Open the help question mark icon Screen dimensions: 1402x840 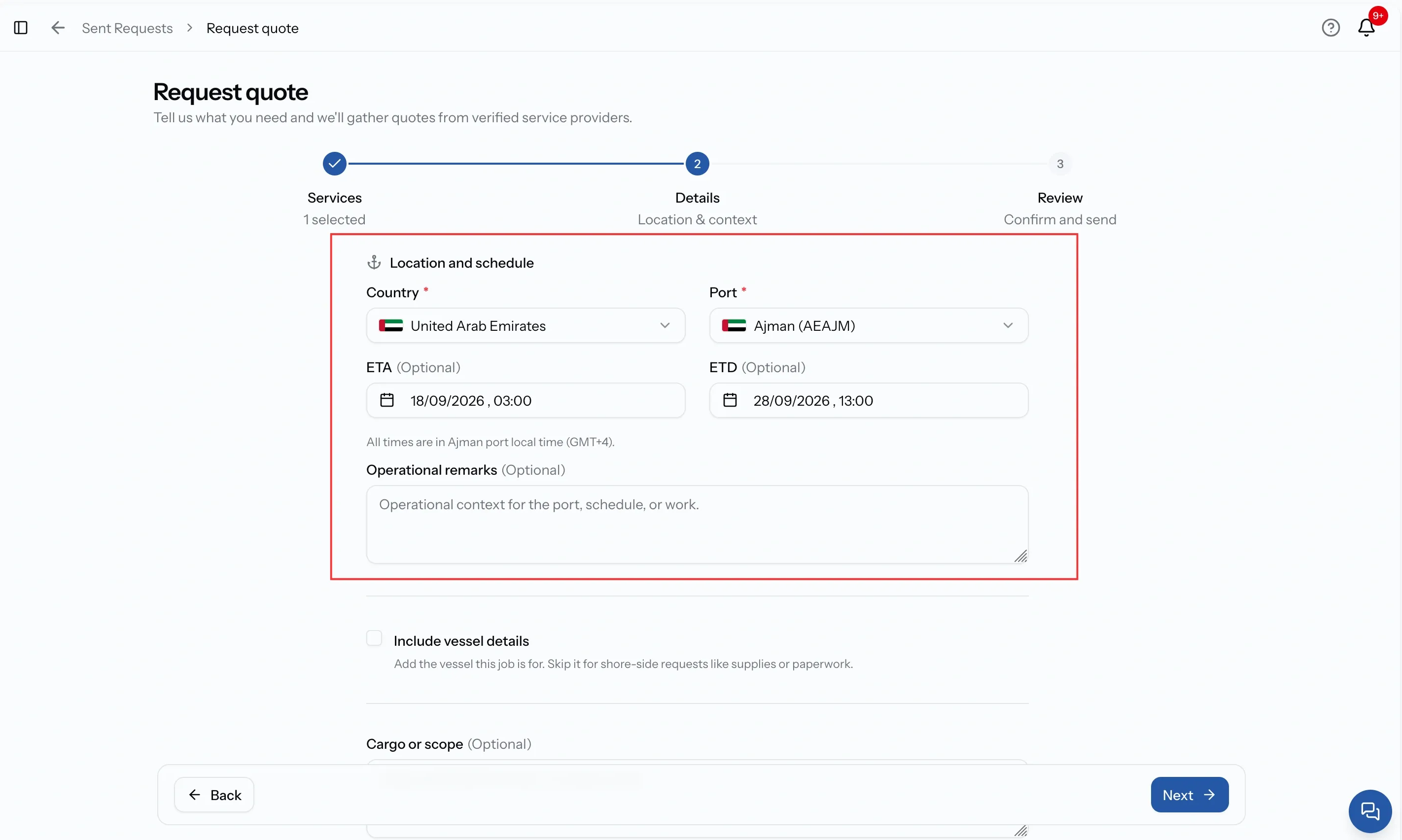[x=1330, y=28]
